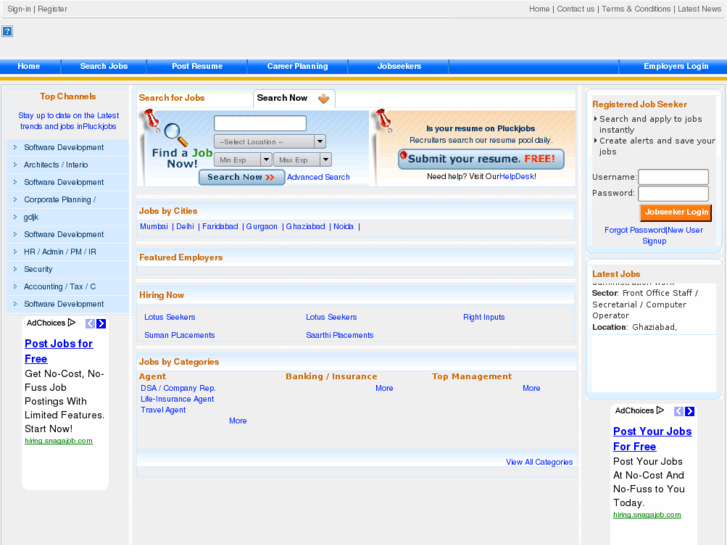Screen dimensions: 727x545
Task: Open Accounting / Tax / C channel
Action: (60, 287)
